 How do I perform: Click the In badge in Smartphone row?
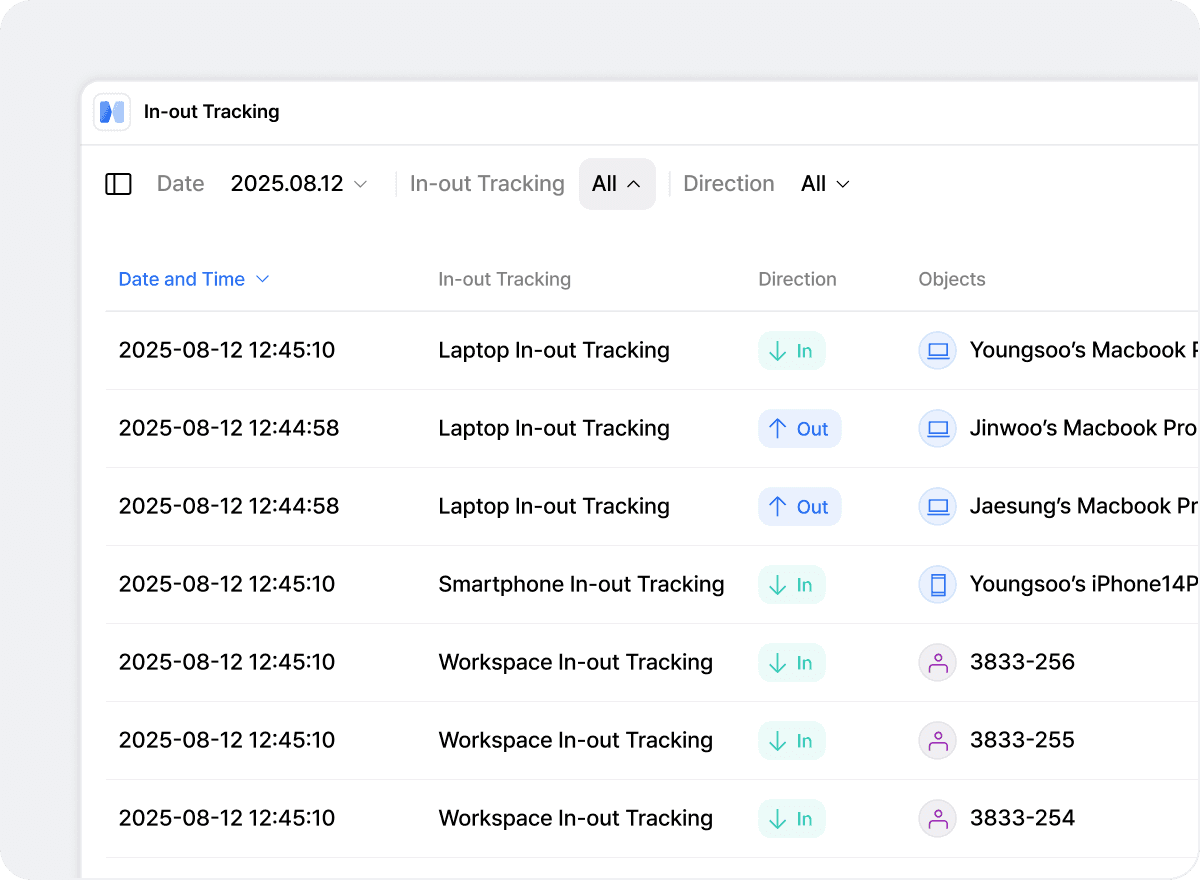[x=791, y=585]
